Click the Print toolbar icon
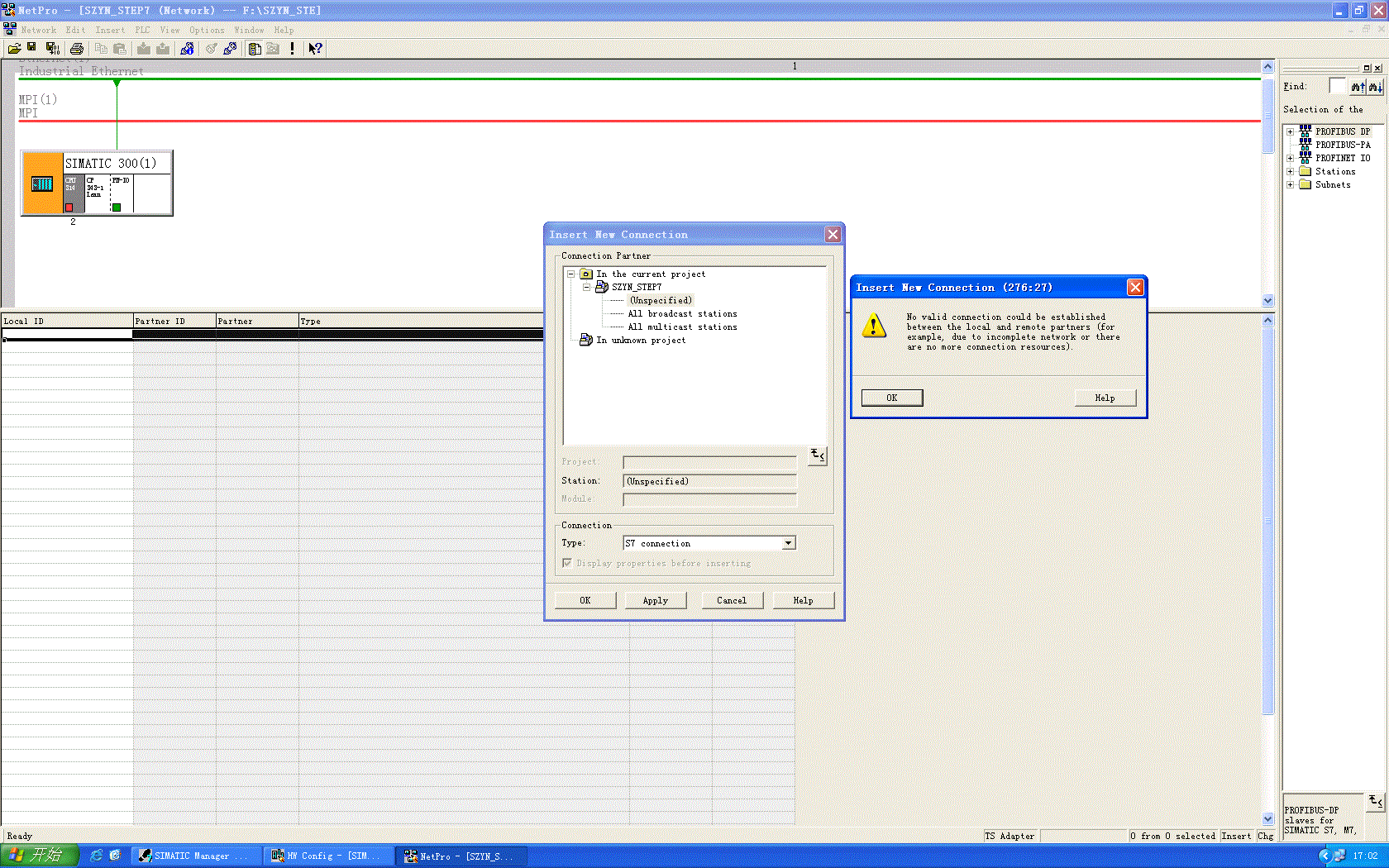 click(x=77, y=49)
